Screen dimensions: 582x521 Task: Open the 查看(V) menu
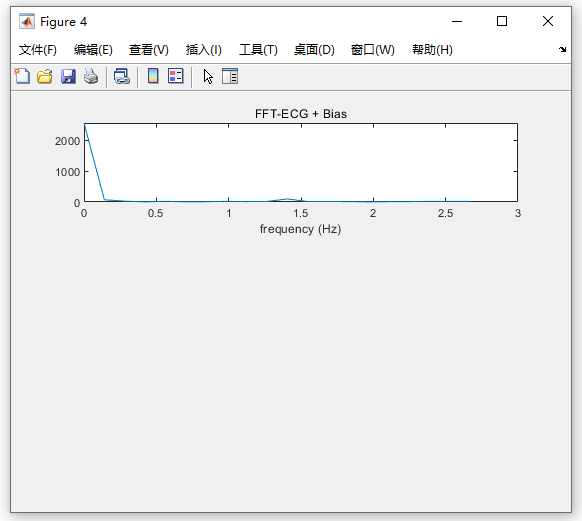149,50
